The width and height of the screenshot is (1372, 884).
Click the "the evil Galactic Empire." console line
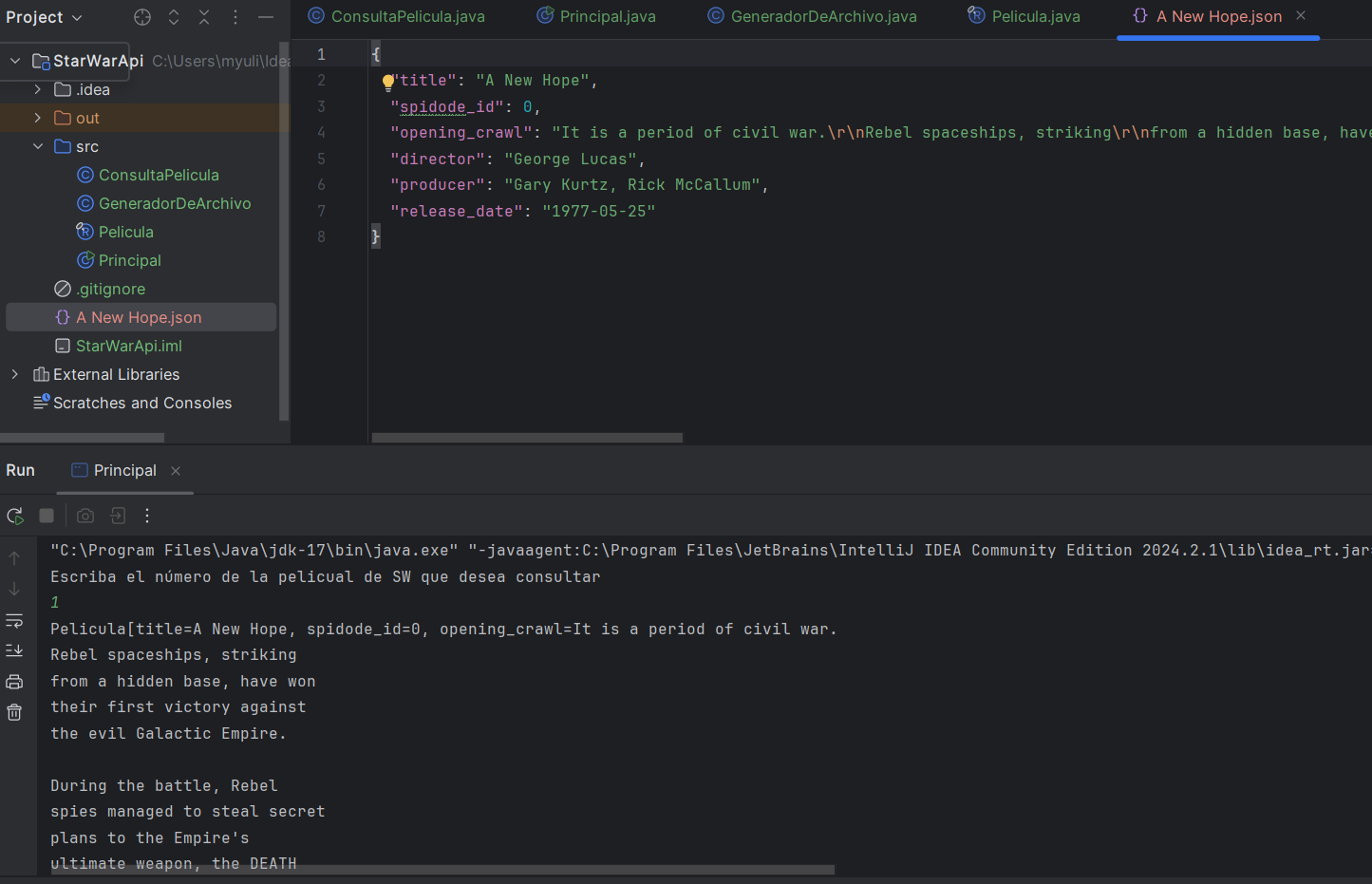(168, 734)
